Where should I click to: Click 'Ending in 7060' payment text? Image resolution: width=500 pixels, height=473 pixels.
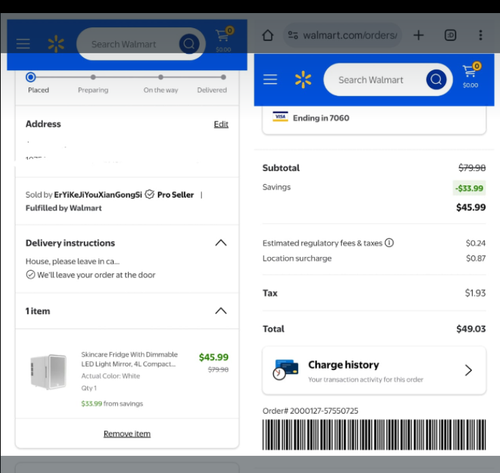(321, 118)
